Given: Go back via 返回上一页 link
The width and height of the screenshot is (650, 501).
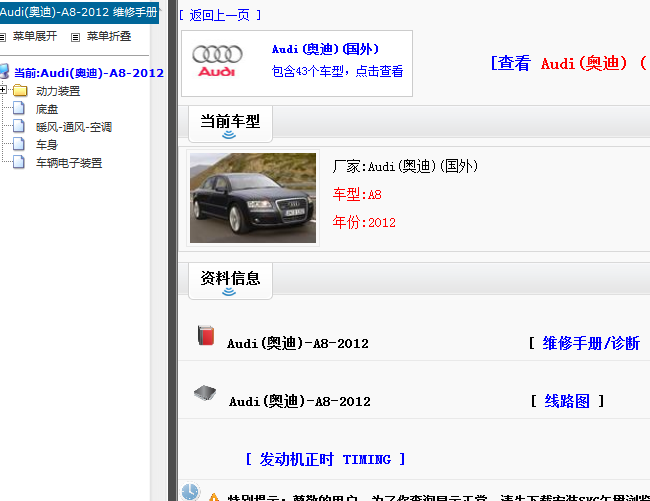Looking at the screenshot, I should click(x=220, y=15).
